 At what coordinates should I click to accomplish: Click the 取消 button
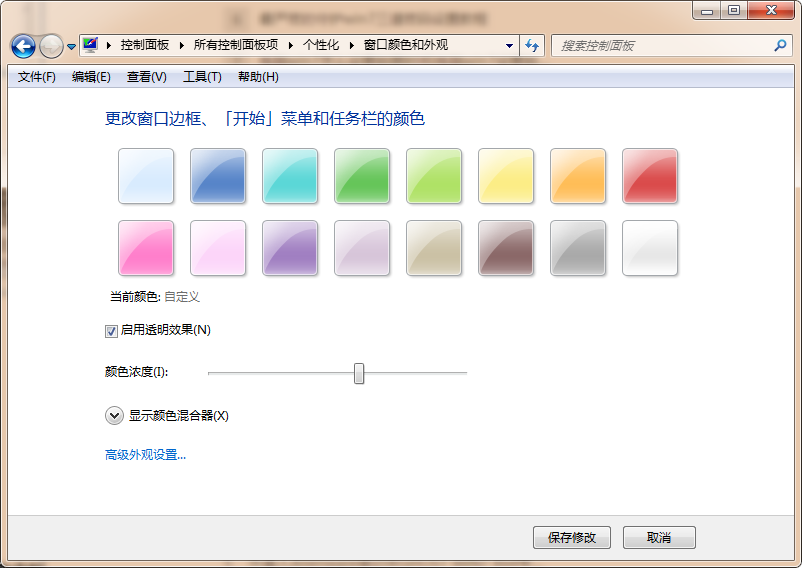click(x=659, y=537)
